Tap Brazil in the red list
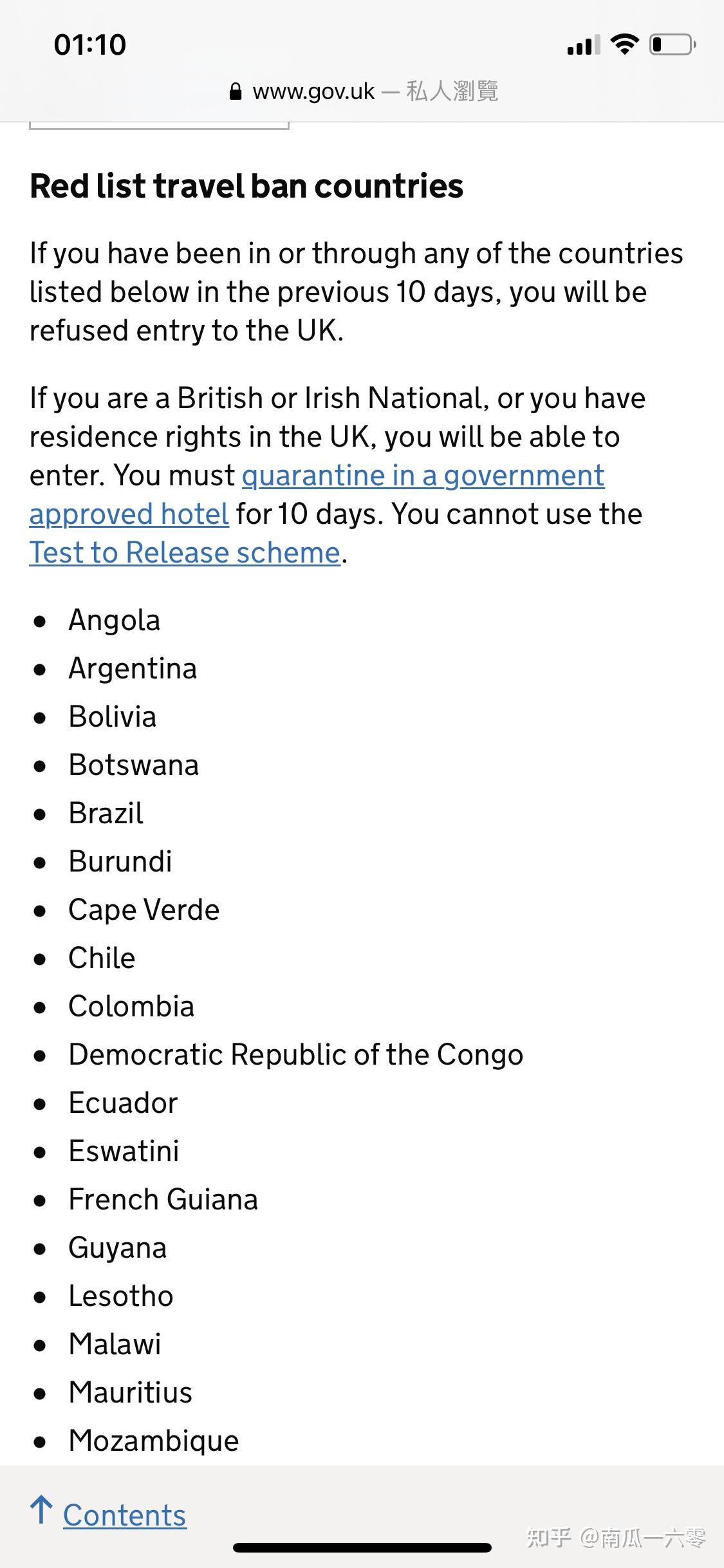724x1568 pixels. click(106, 814)
